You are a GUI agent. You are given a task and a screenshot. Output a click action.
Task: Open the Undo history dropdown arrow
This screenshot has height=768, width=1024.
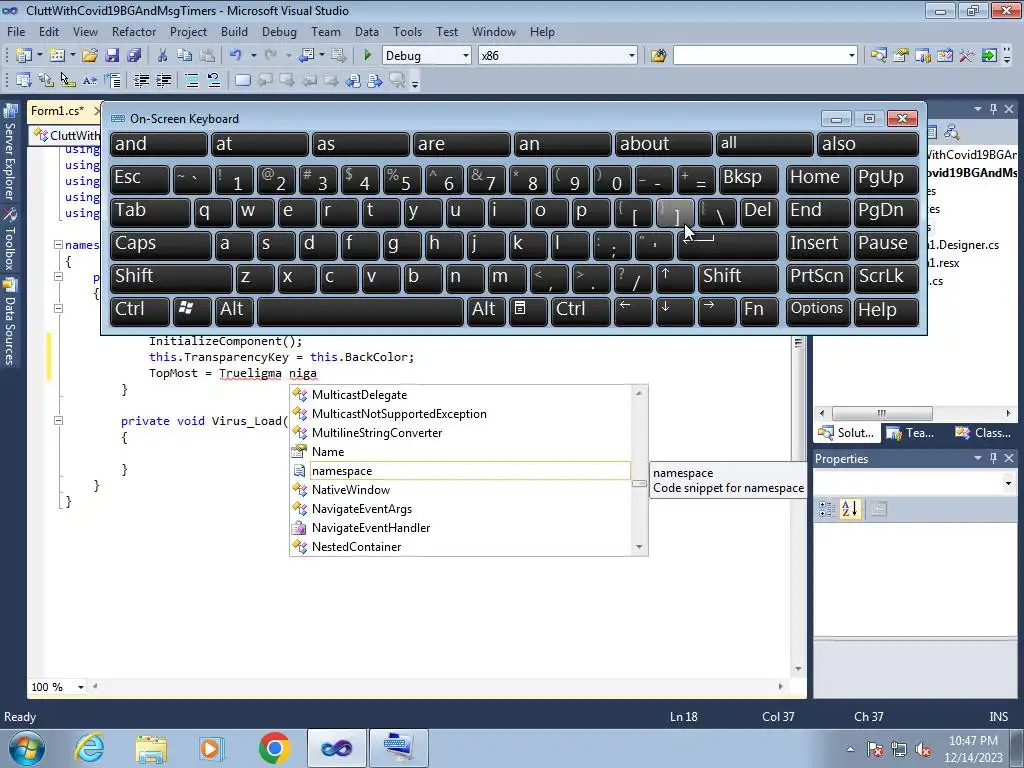[x=253, y=56]
